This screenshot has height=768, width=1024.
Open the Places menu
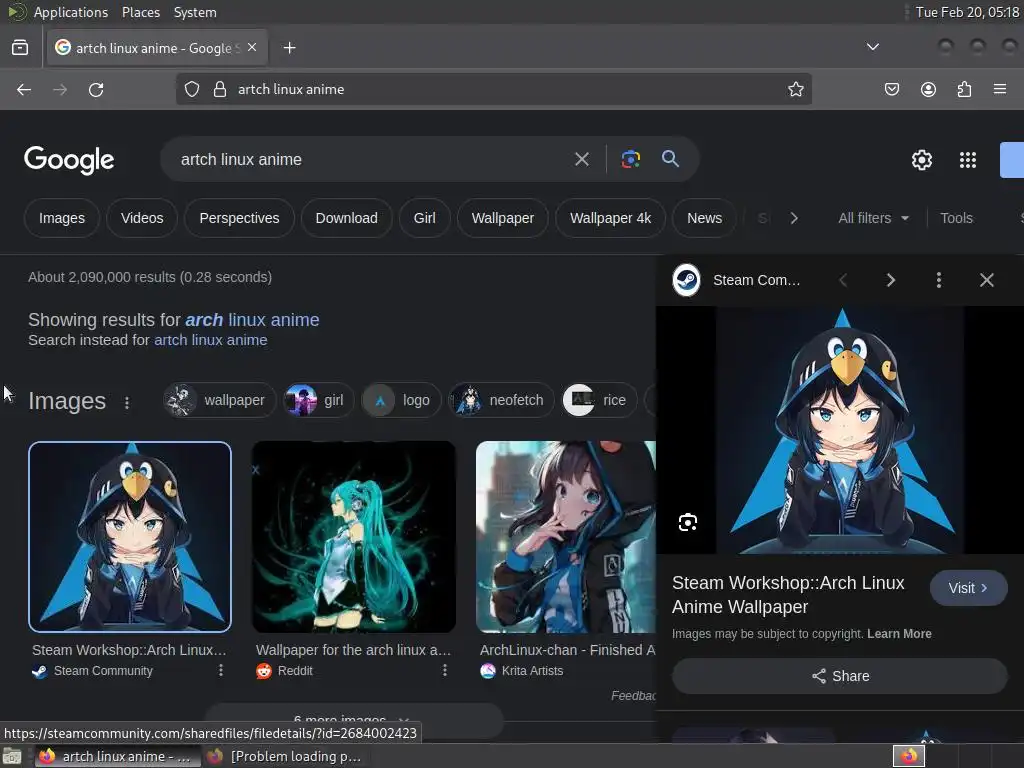coord(140,12)
